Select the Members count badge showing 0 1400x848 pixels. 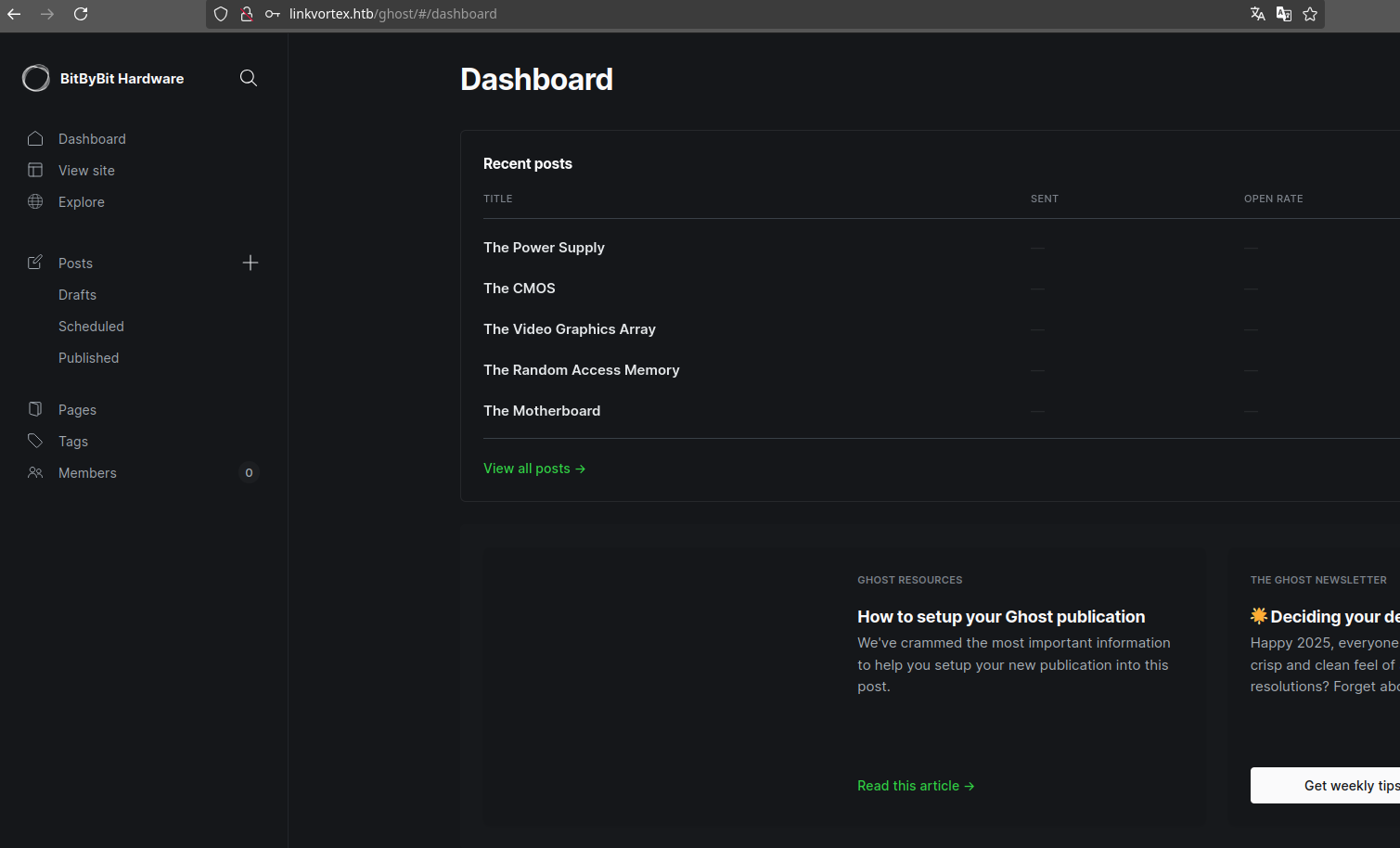pyautogui.click(x=249, y=472)
